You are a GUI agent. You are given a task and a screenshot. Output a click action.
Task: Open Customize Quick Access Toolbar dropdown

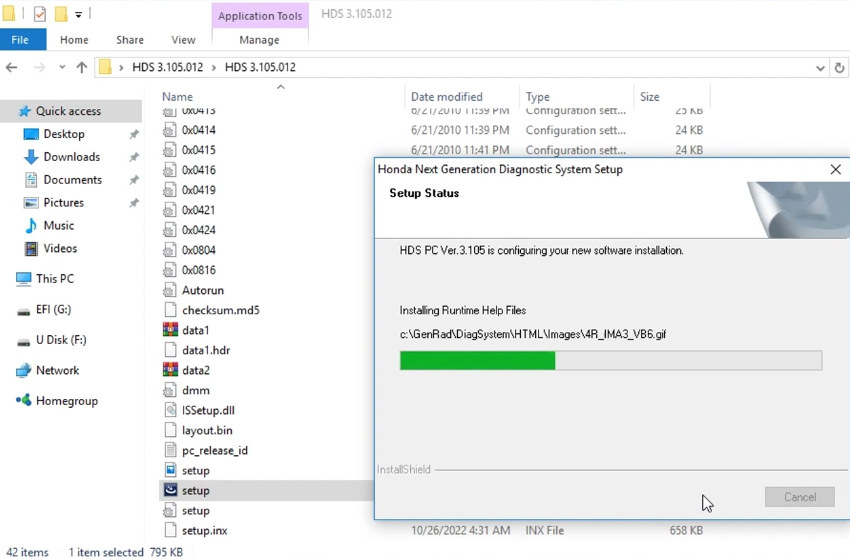[79, 15]
